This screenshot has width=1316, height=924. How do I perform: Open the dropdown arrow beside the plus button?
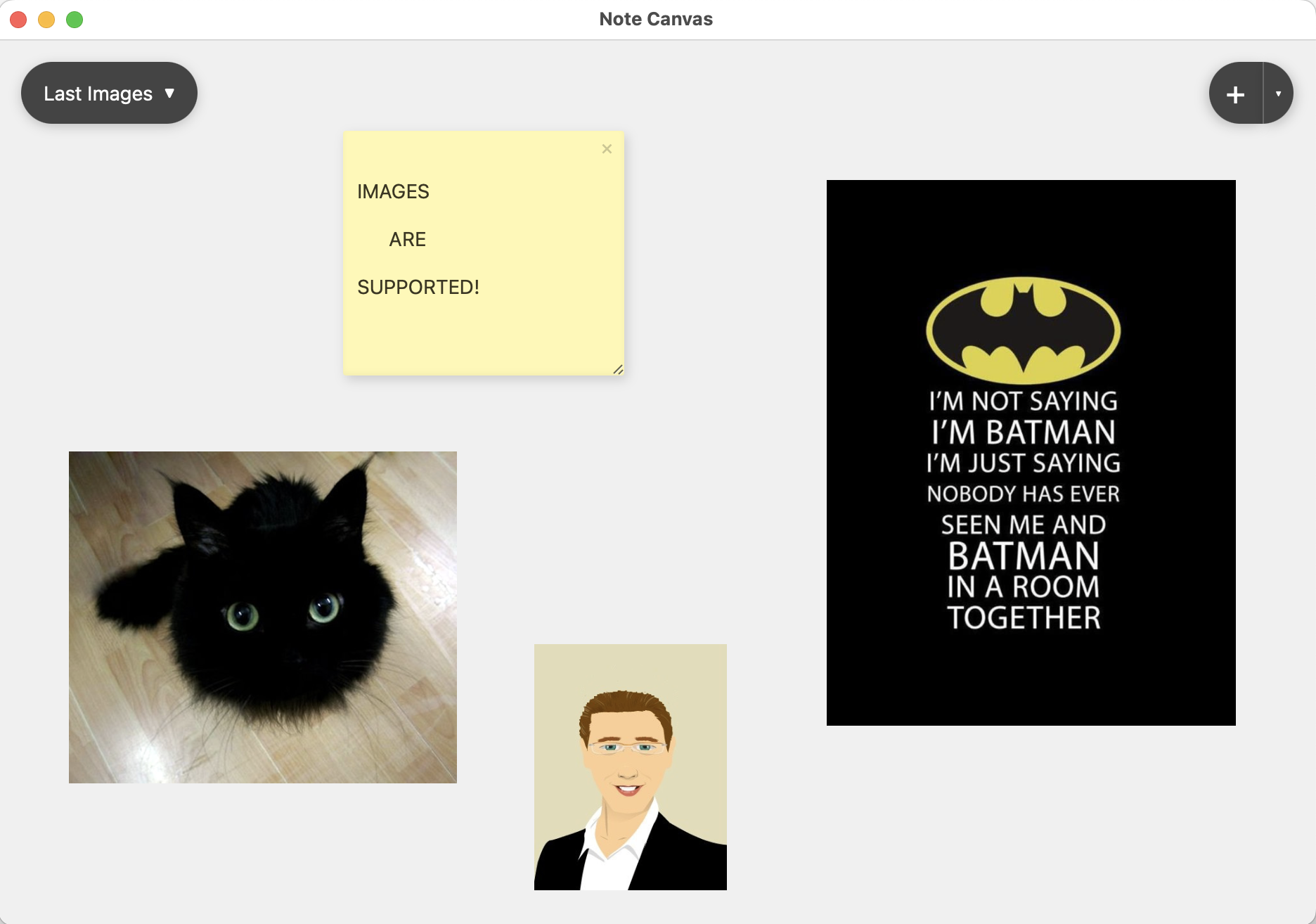tap(1278, 93)
